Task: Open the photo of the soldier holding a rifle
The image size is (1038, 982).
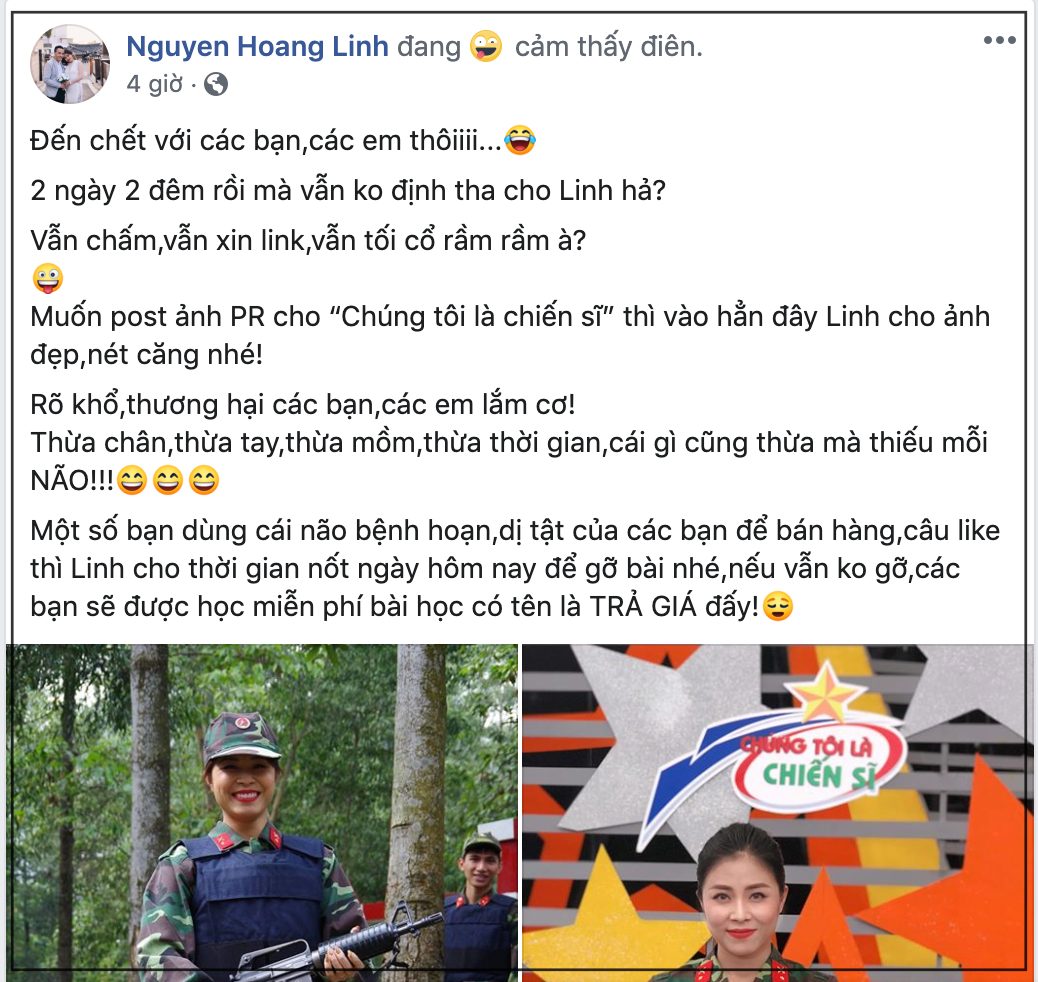Action: tap(262, 812)
